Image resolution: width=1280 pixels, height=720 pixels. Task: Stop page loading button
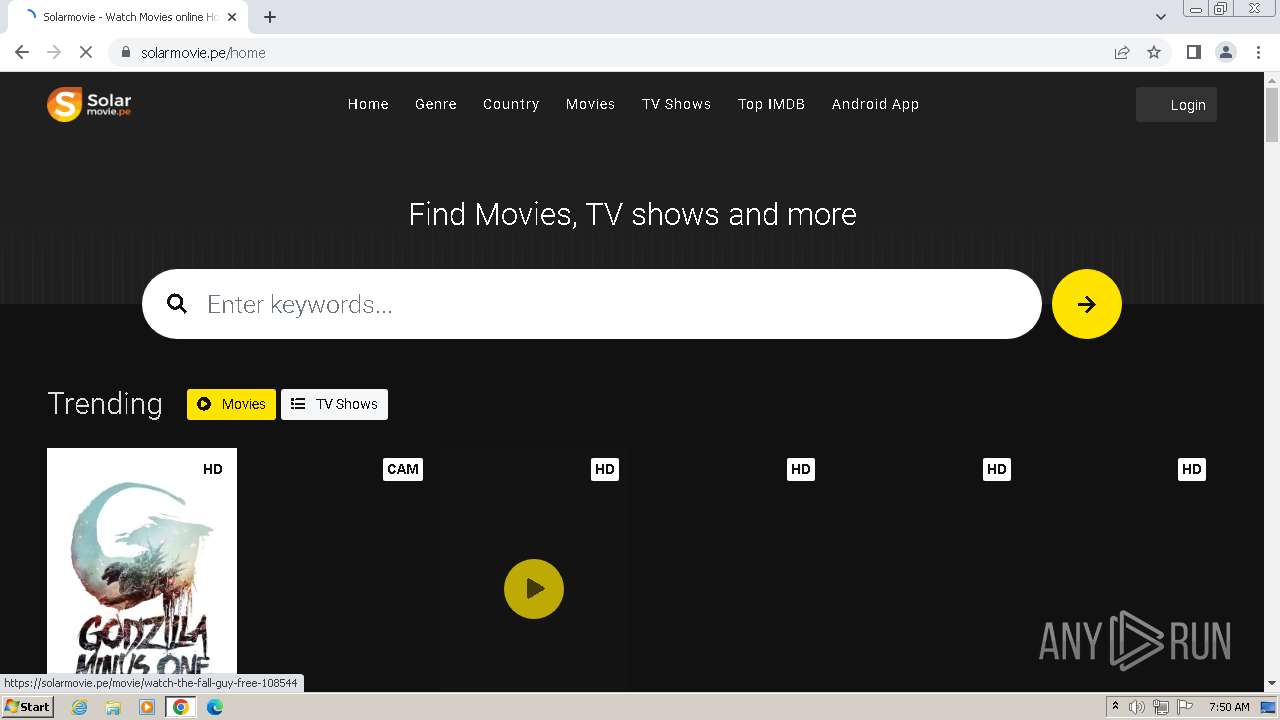86,52
